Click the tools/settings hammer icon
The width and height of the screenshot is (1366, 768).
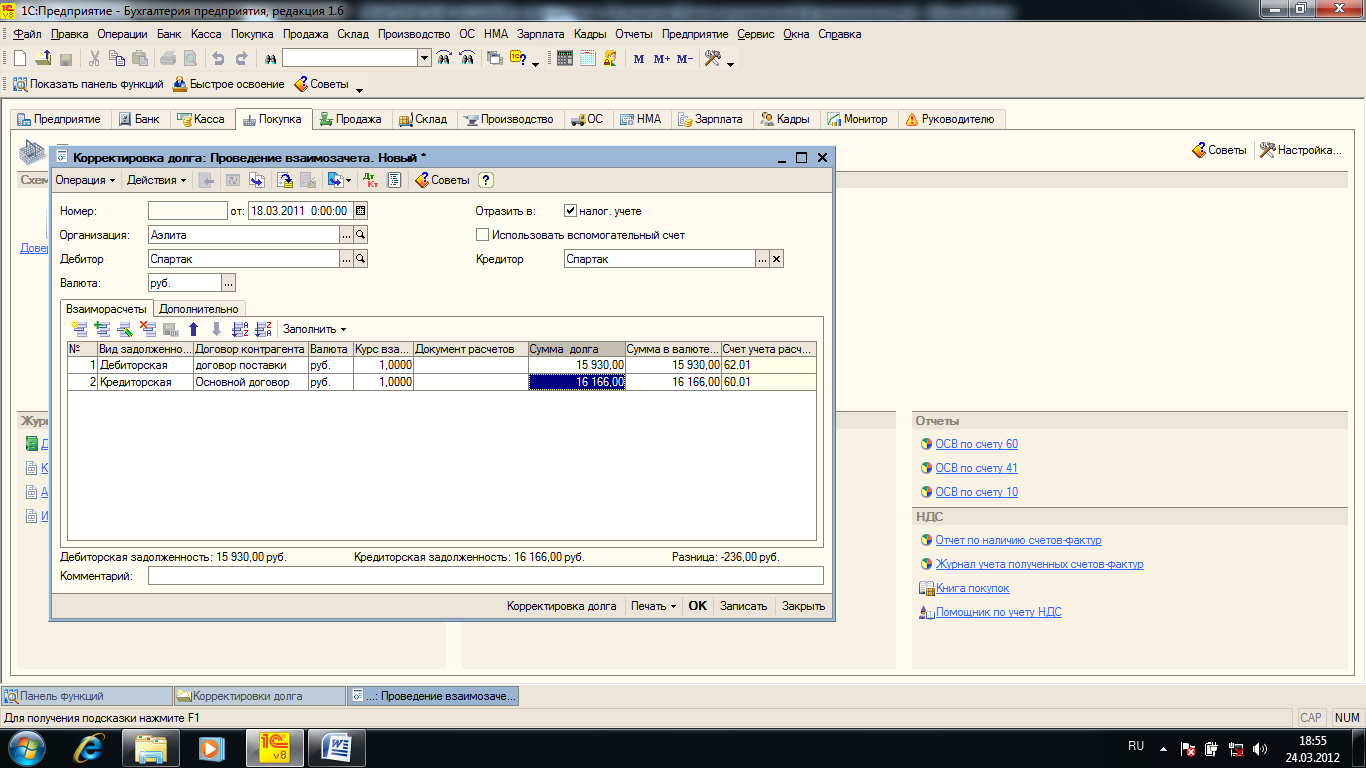[713, 59]
